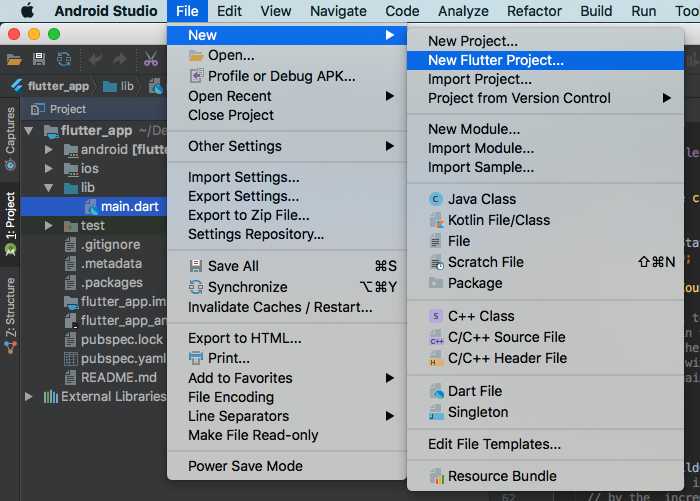The width and height of the screenshot is (700, 501).
Task: Click the Undo arrow toolbar icon
Action: tap(94, 59)
